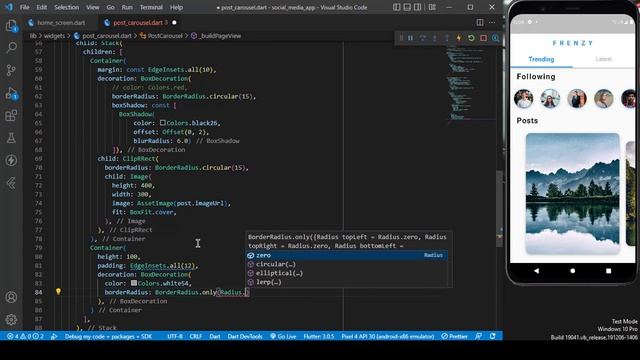Change Dart language mode in status bar

point(215,336)
